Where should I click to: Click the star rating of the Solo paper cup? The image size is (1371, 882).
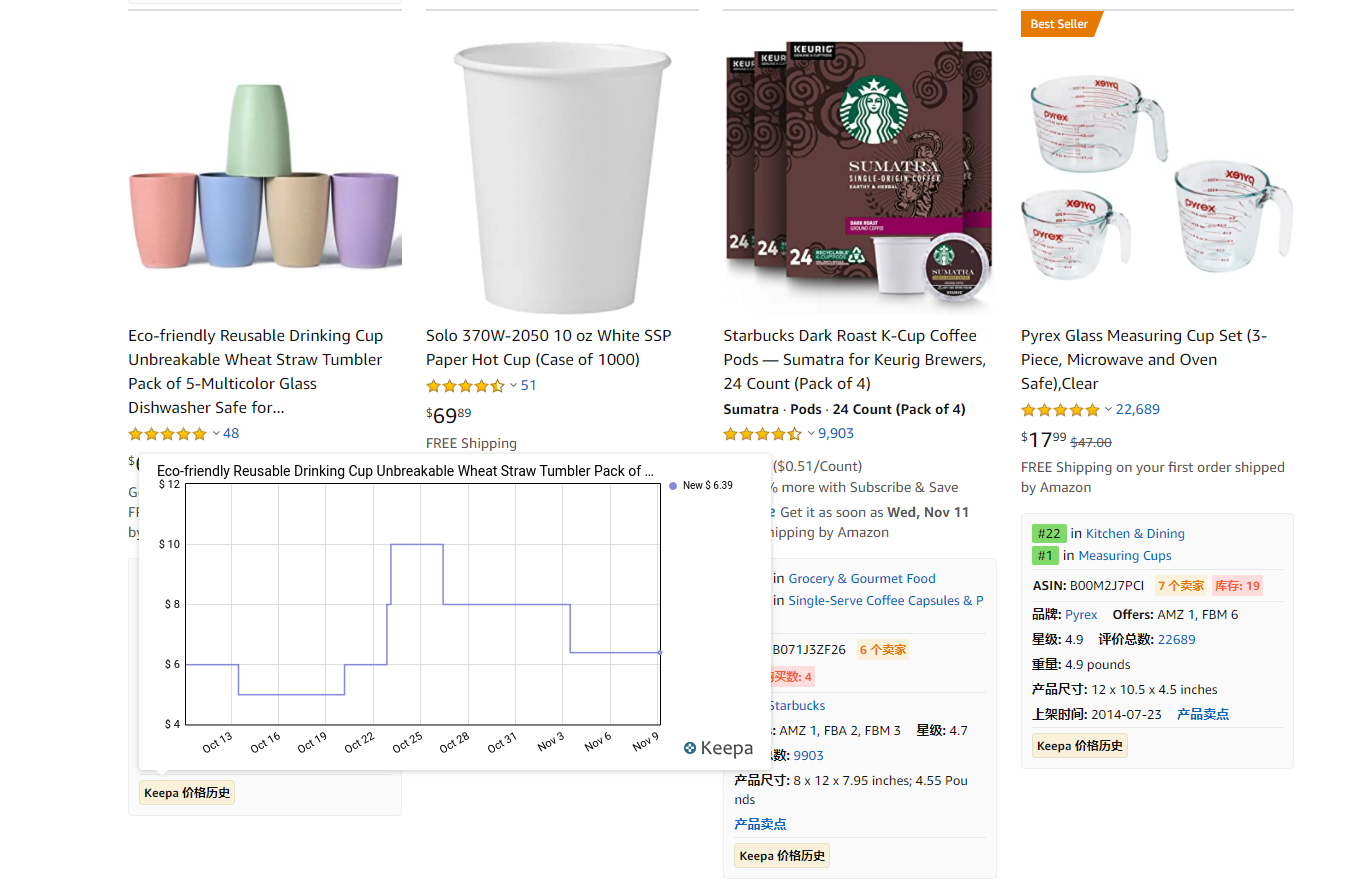pyautogui.click(x=465, y=386)
